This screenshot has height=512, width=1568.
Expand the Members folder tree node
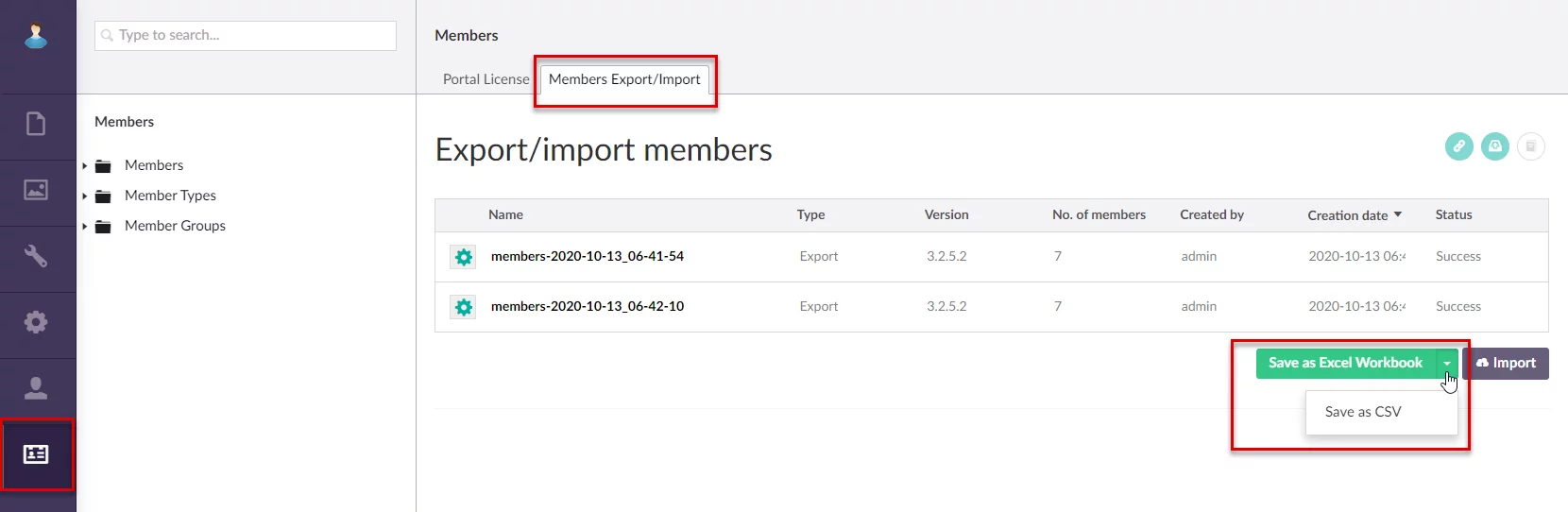coord(85,166)
